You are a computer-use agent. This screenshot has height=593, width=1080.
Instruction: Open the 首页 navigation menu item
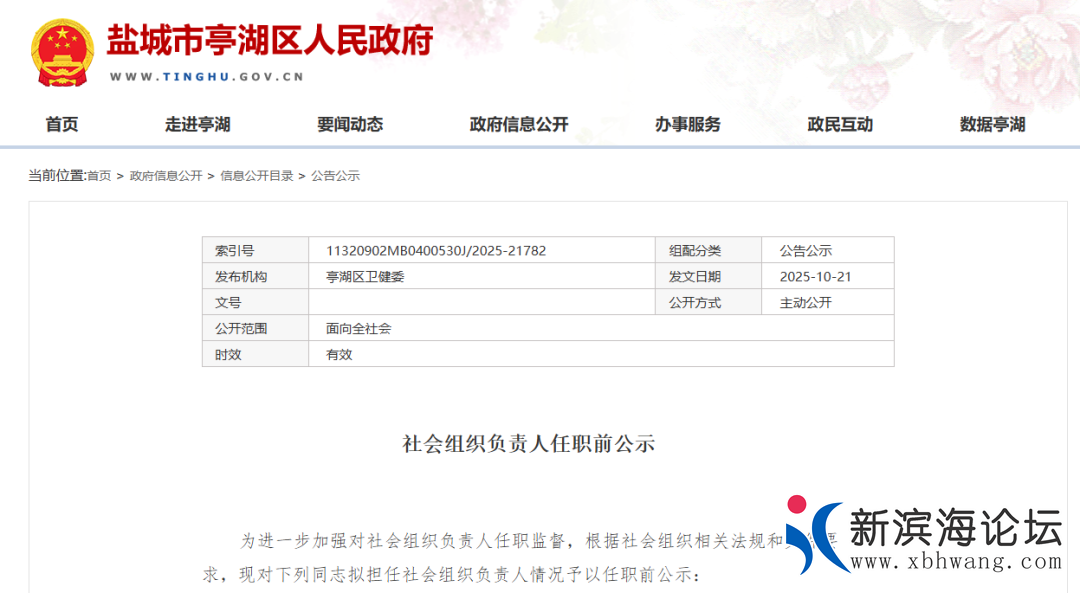pos(62,125)
